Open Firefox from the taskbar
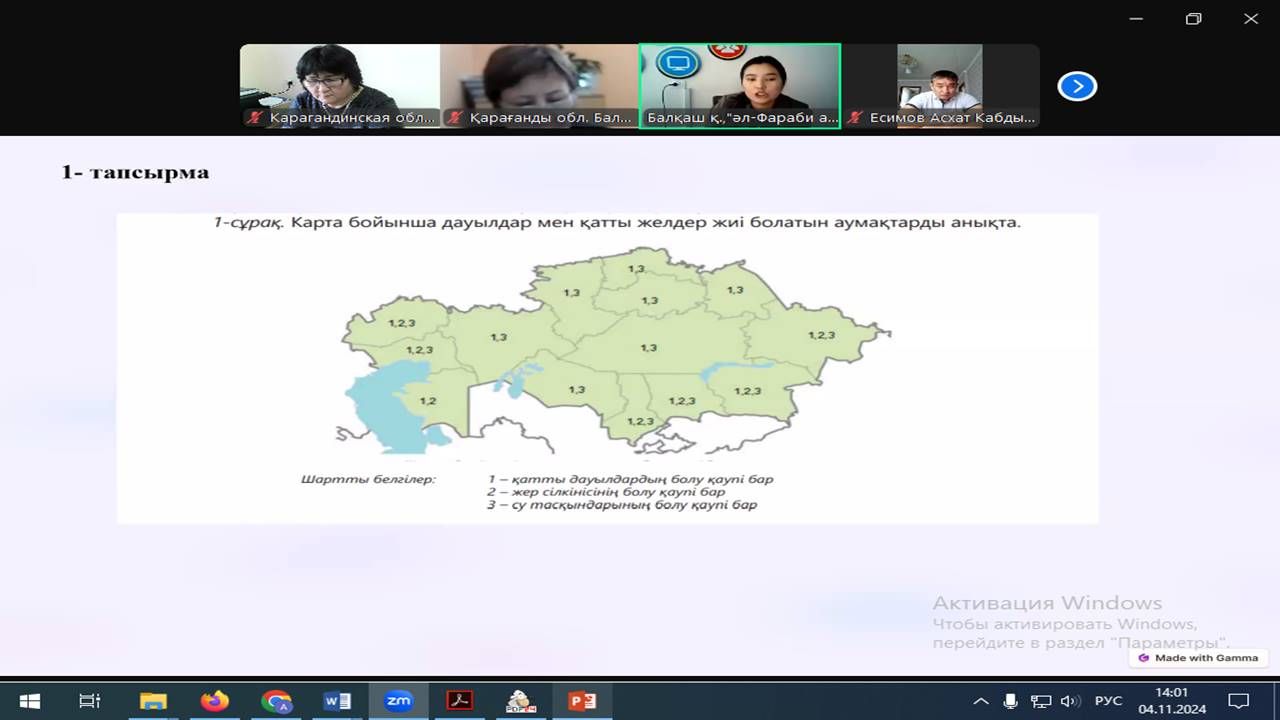This screenshot has height=720, width=1280. click(214, 701)
